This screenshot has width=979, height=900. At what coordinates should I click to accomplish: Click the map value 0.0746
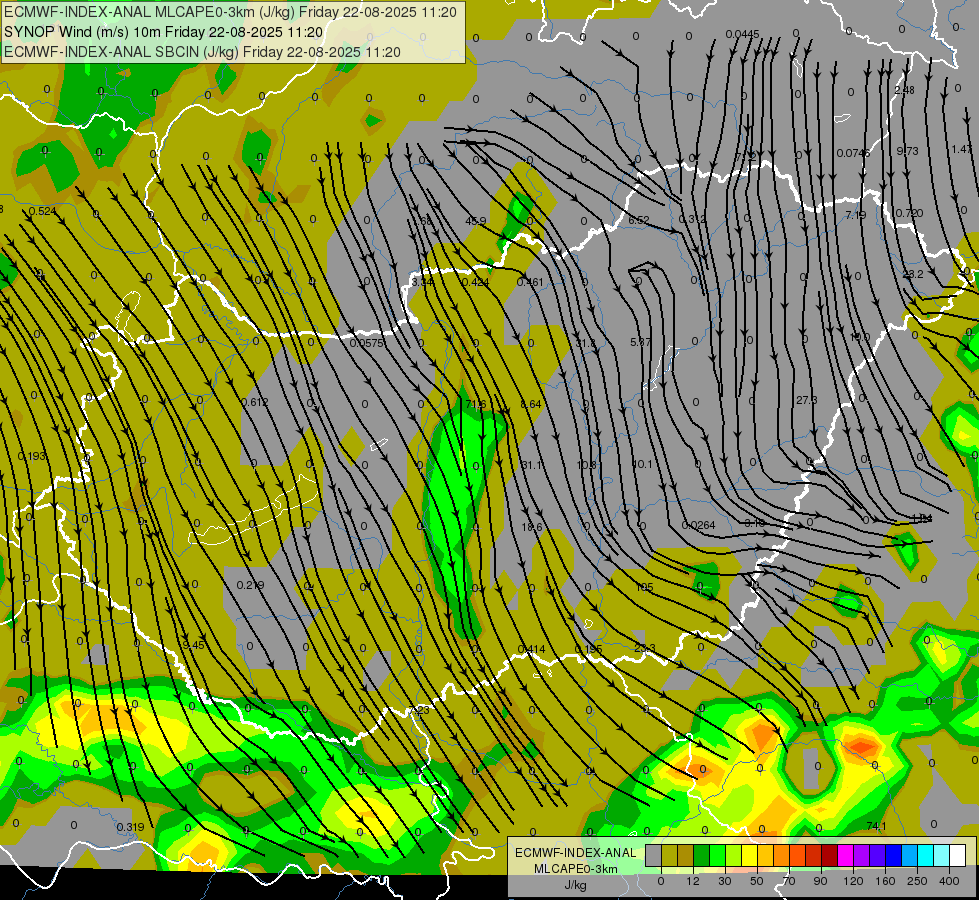[x=853, y=153]
